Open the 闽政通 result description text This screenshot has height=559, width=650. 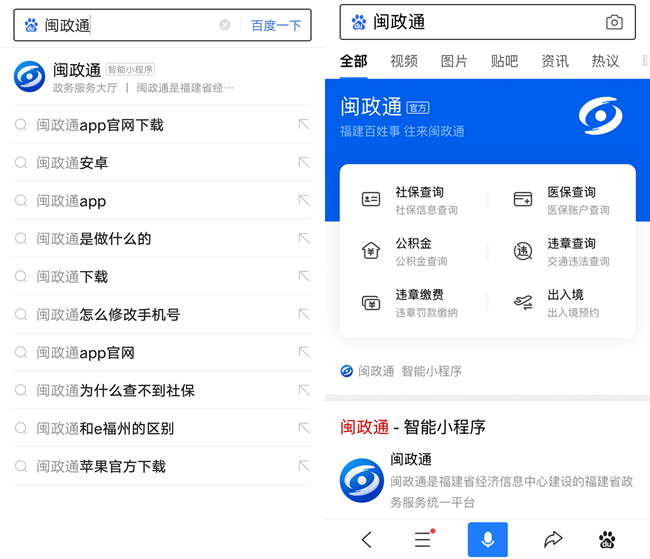pyautogui.click(x=512, y=492)
